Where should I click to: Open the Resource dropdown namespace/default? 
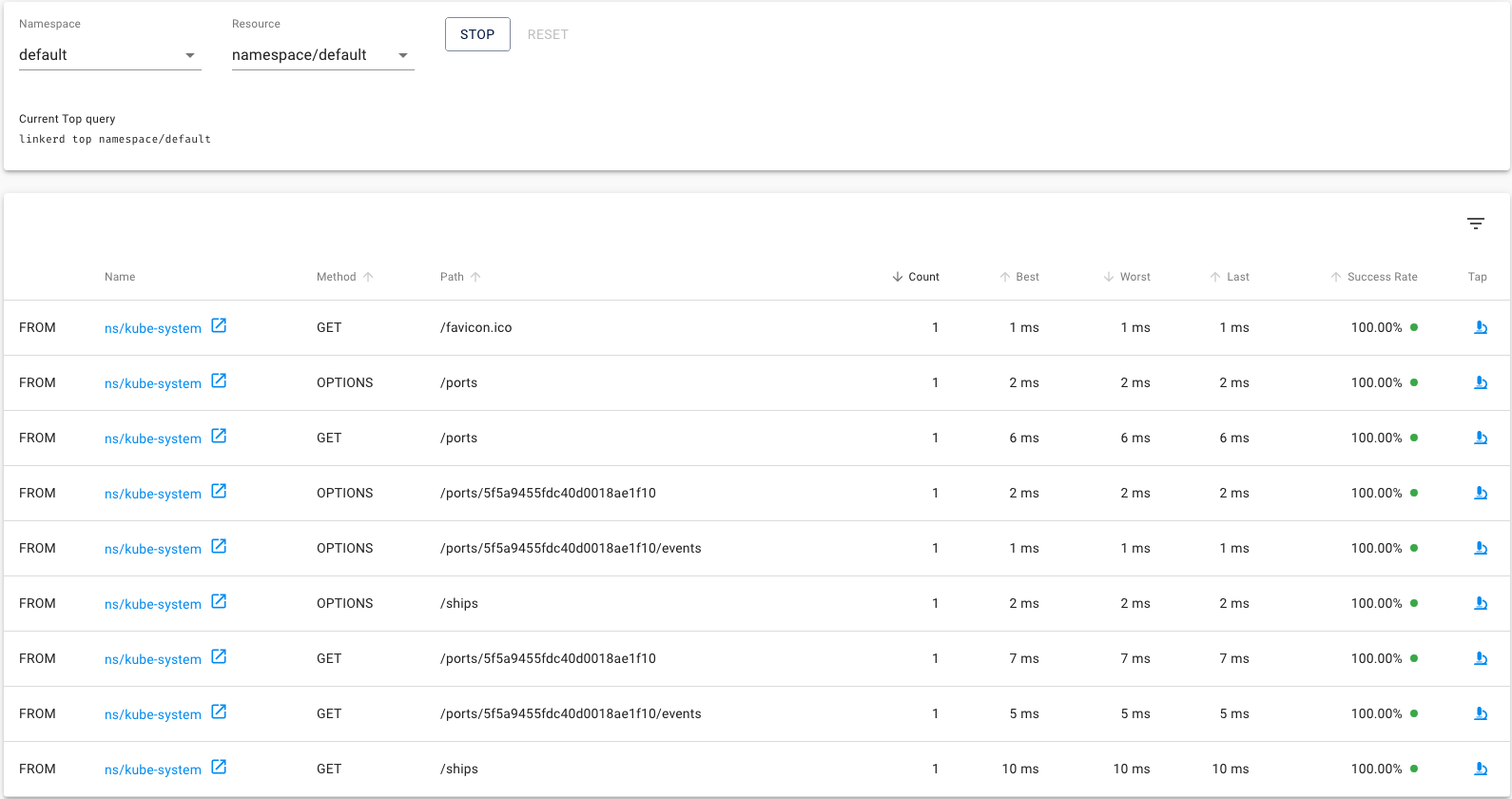tap(323, 55)
